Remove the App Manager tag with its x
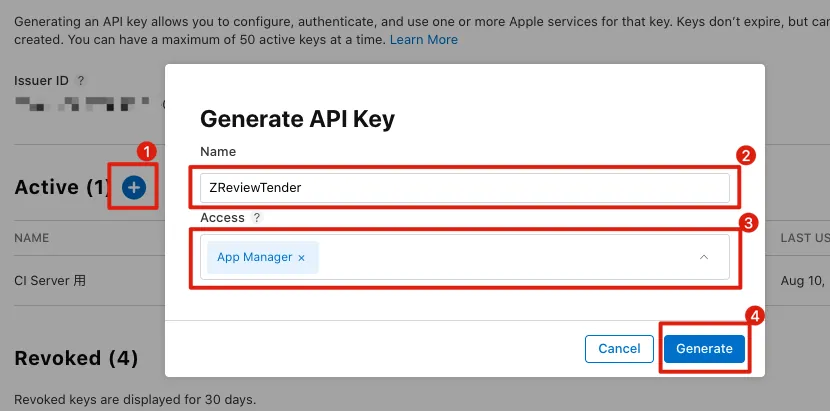Screen dimensions: 830x411 301,258
